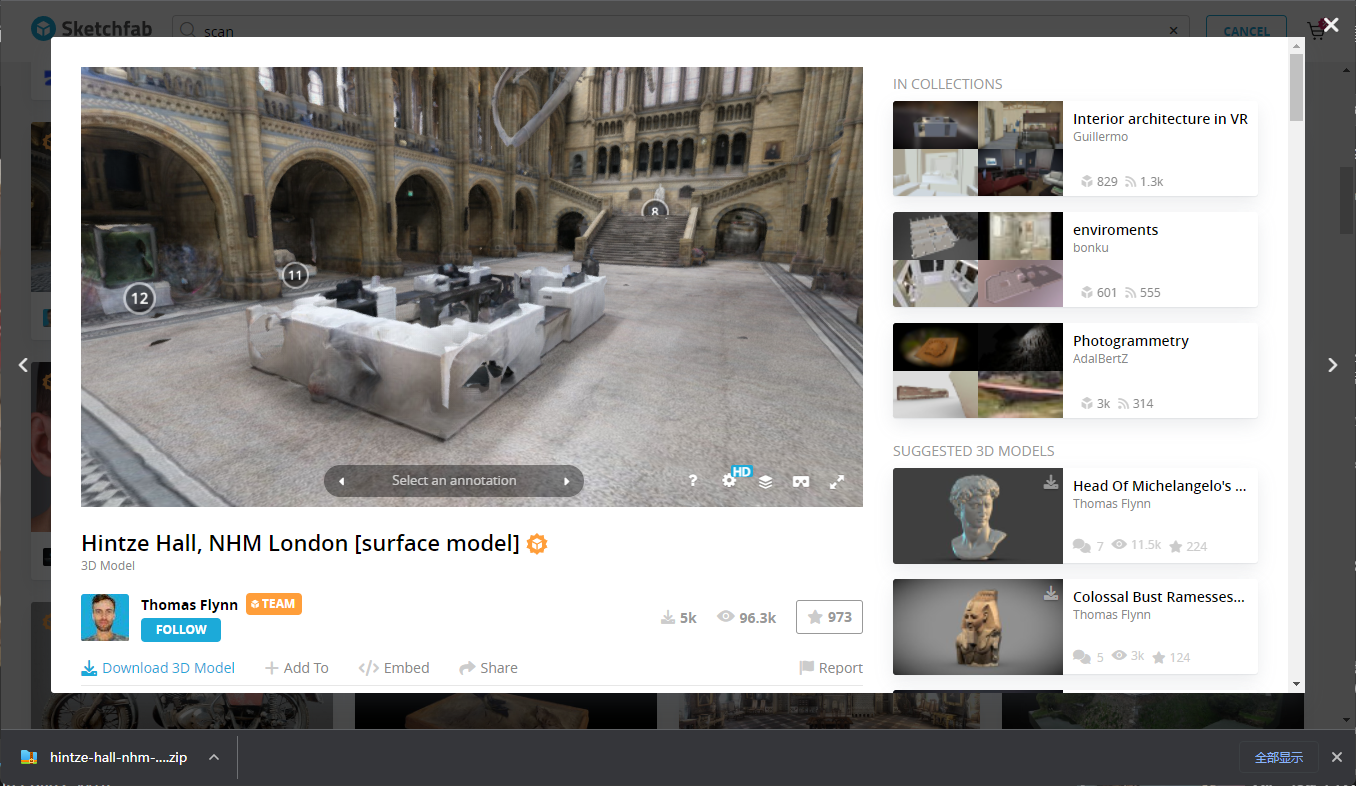Viewport: 1356px width, 786px height.
Task: Click the 124 likes star on Ramesses card
Action: click(1172, 657)
